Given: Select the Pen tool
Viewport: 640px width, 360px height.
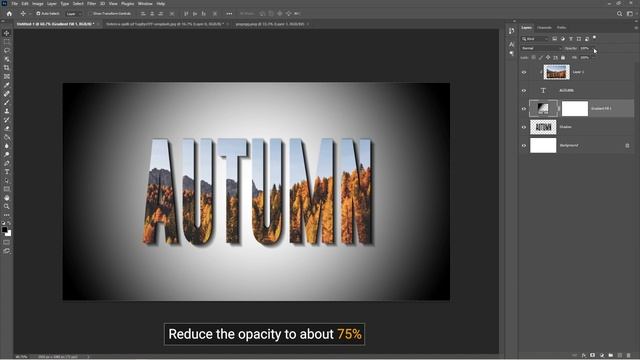Looking at the screenshot, I should click(x=7, y=163).
